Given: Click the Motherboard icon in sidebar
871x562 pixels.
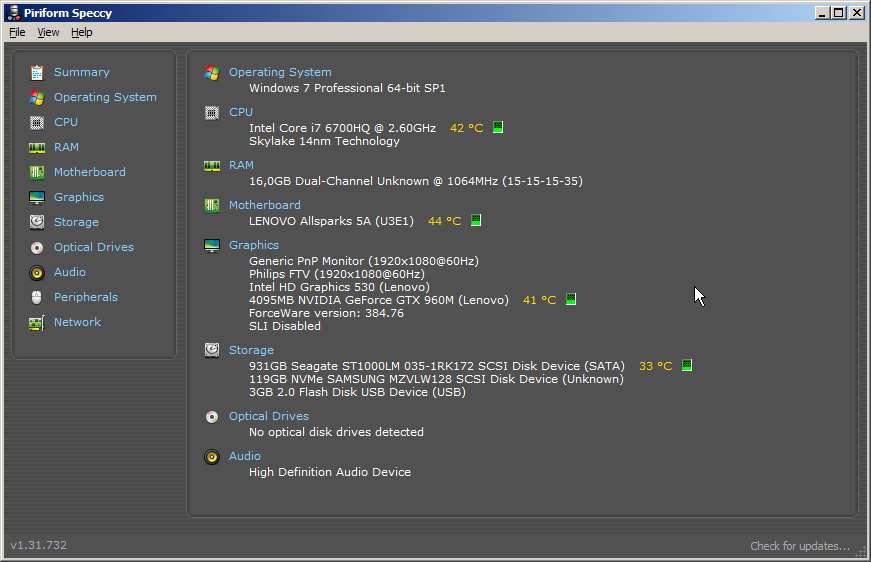Looking at the screenshot, I should coord(37,173).
